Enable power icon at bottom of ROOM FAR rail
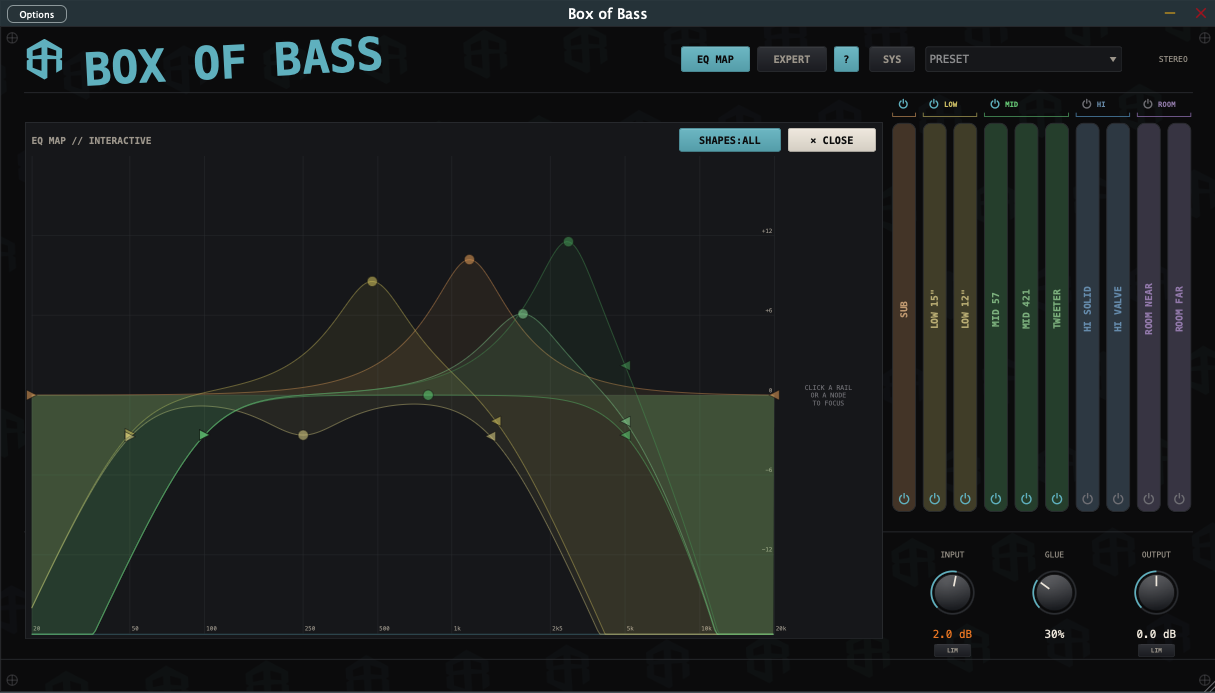The width and height of the screenshot is (1215, 693). coord(1179,498)
